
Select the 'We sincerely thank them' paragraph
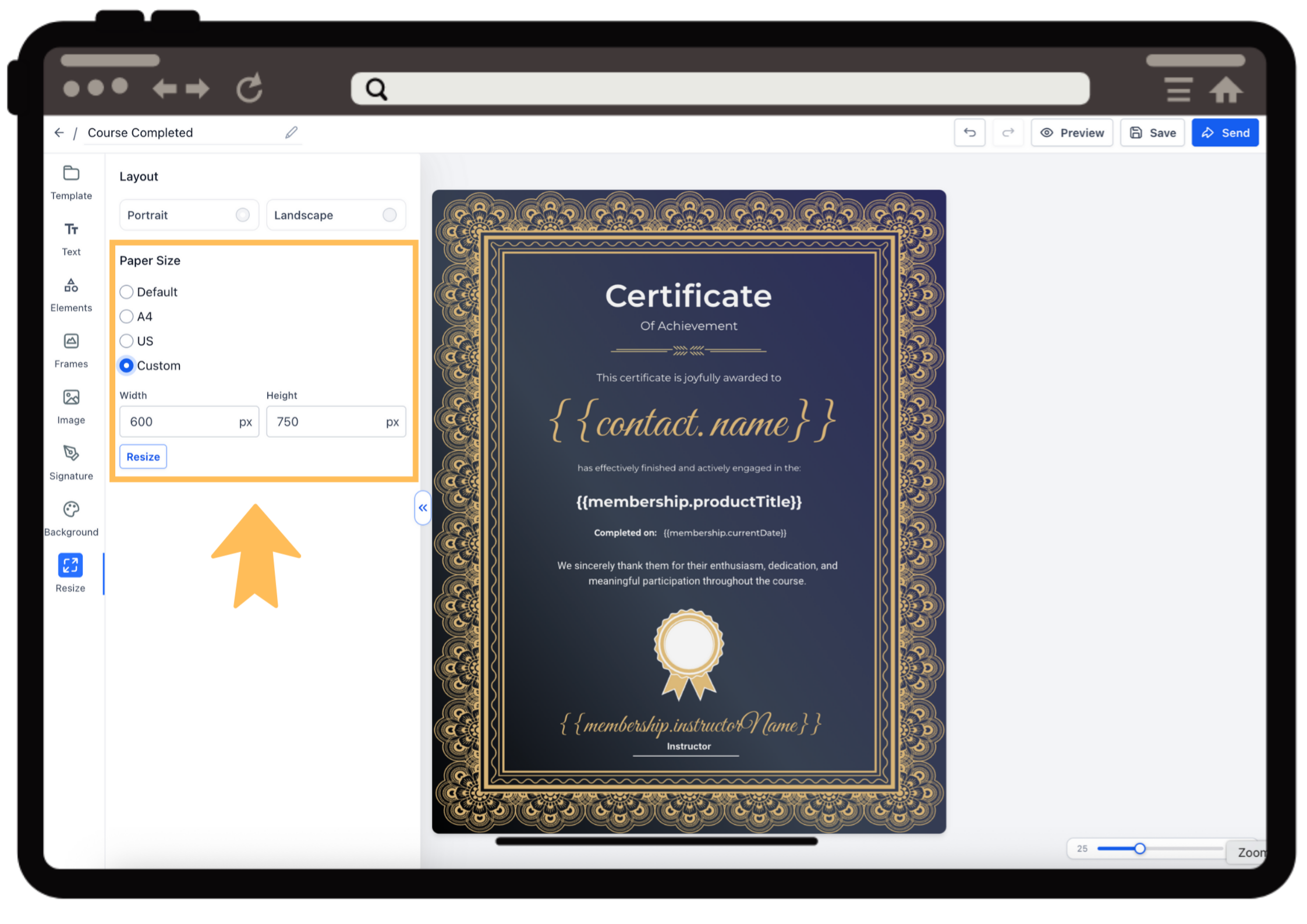(x=697, y=573)
